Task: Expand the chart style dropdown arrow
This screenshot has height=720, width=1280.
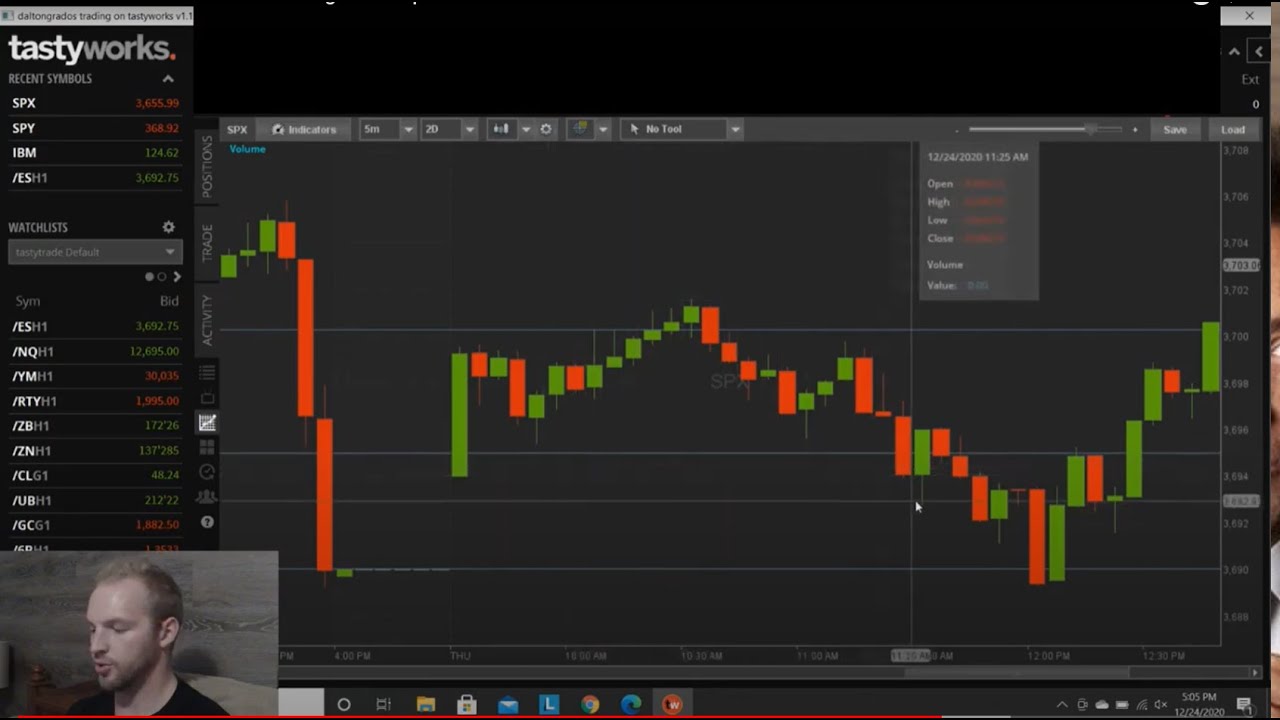Action: point(525,129)
